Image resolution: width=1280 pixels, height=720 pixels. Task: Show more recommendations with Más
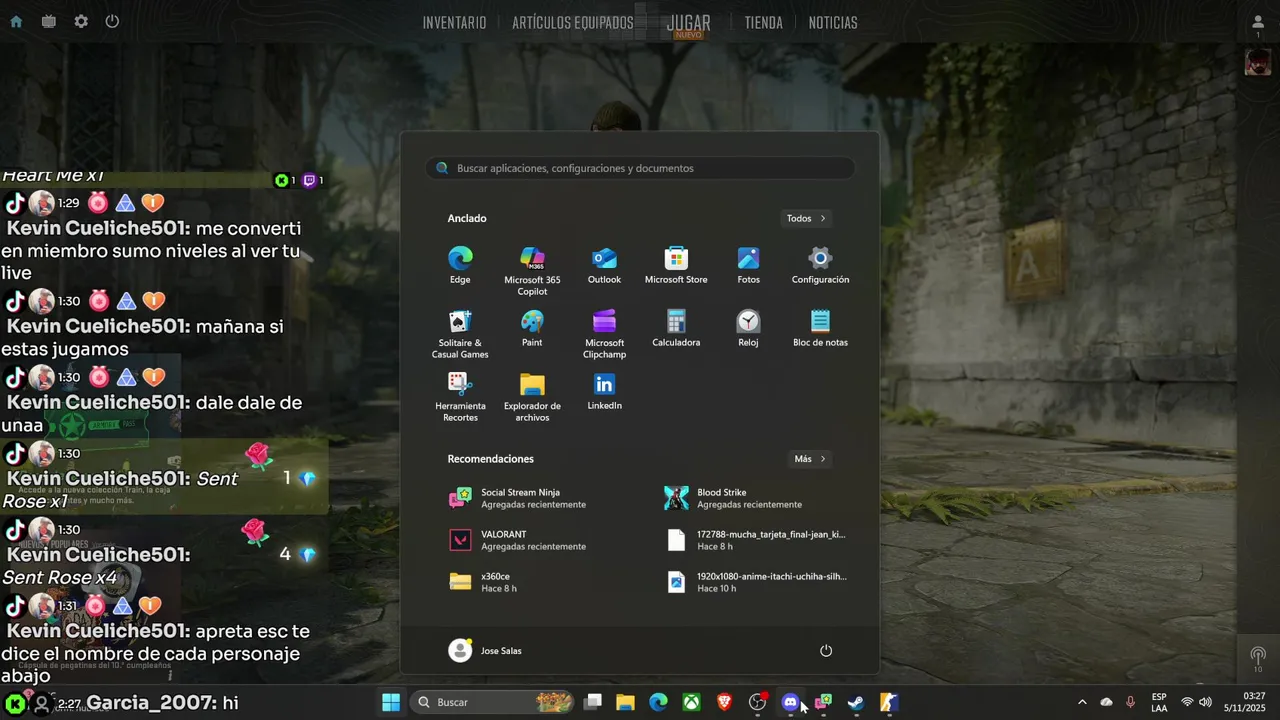(810, 459)
